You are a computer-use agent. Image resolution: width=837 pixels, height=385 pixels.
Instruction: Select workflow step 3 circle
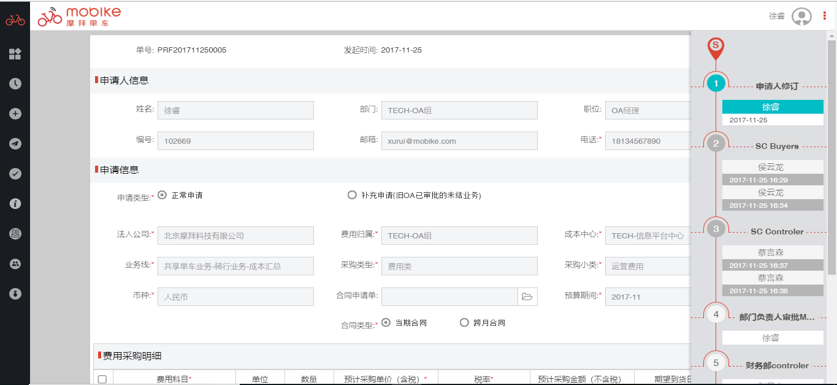click(716, 229)
